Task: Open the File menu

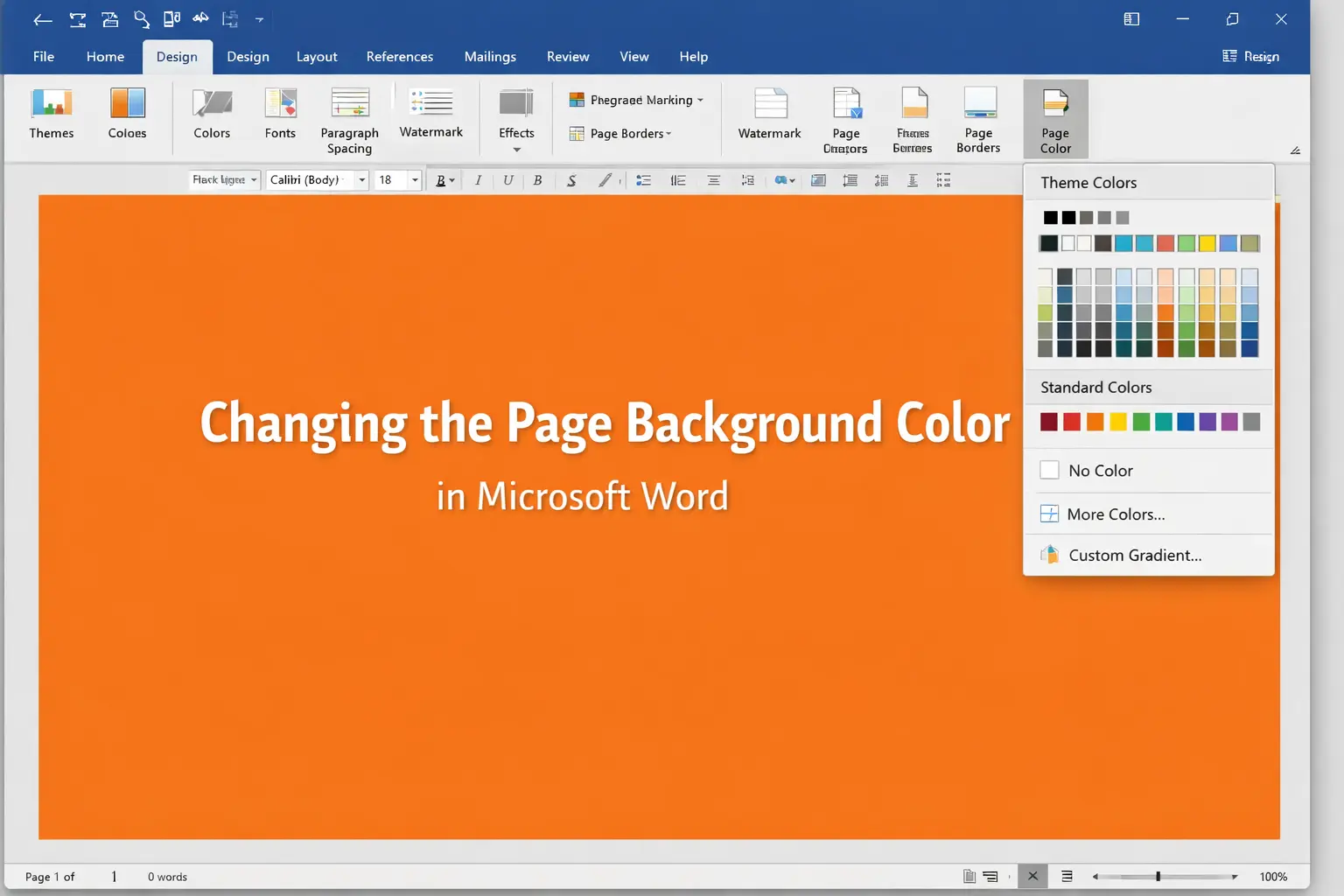Action: (x=44, y=56)
